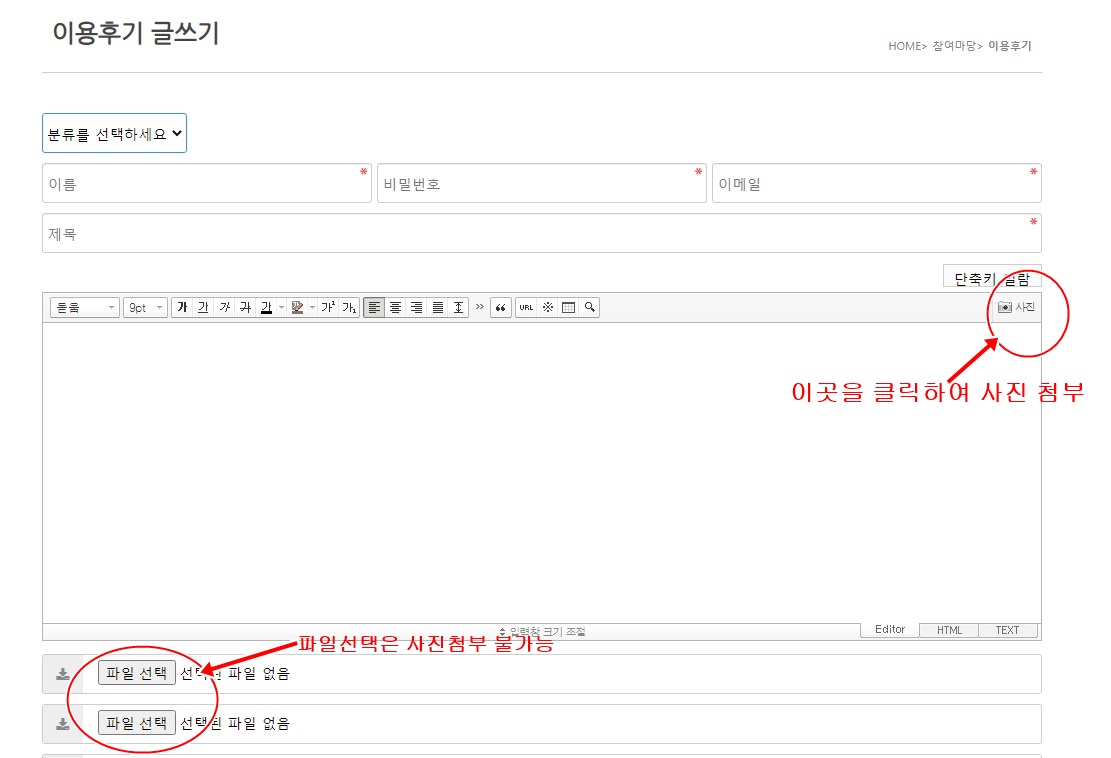Viewport: 1111px width, 758px height.
Task: Focus the 이름 name field
Action: (x=207, y=183)
